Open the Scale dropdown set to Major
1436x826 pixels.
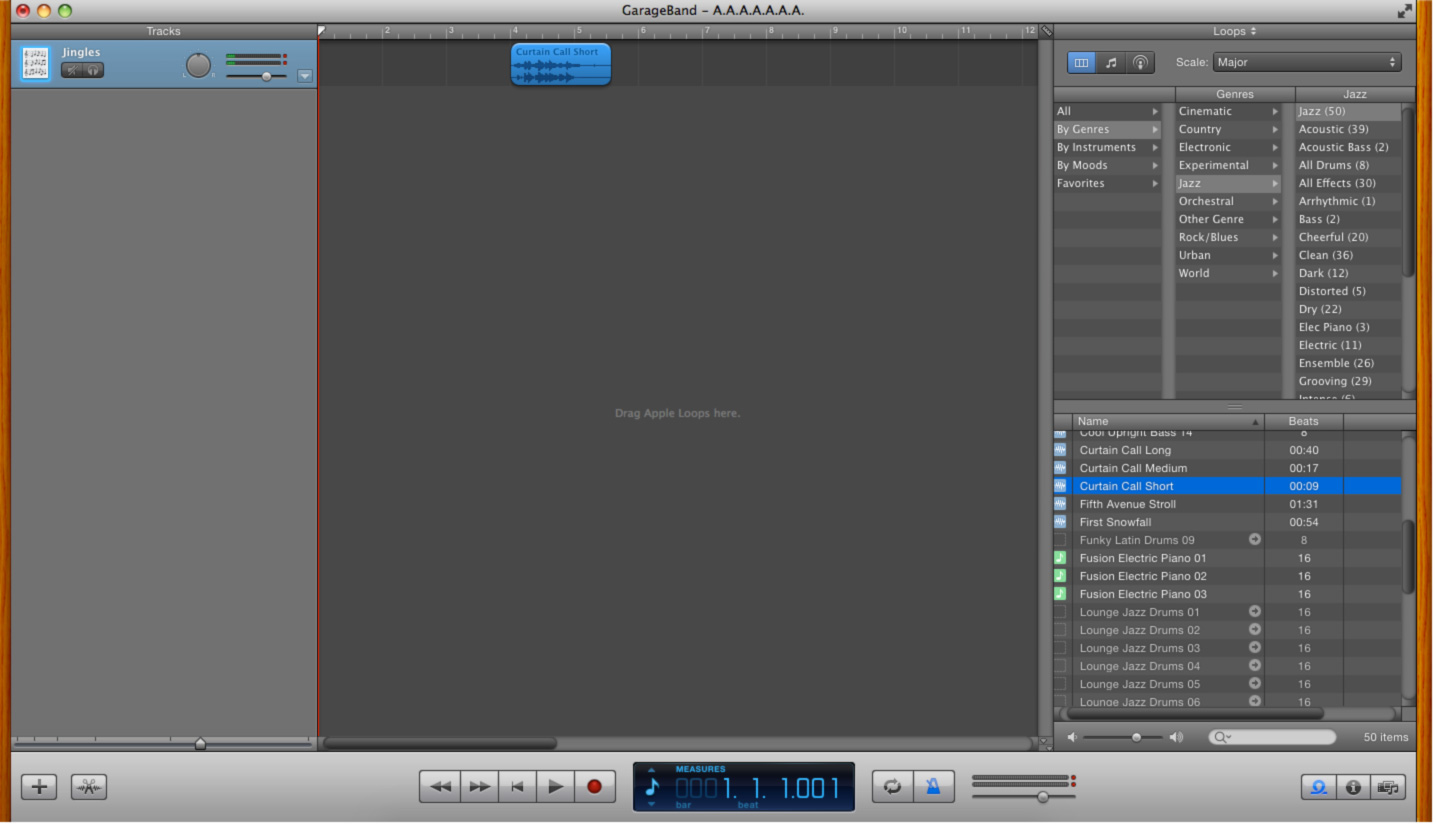coord(1306,62)
